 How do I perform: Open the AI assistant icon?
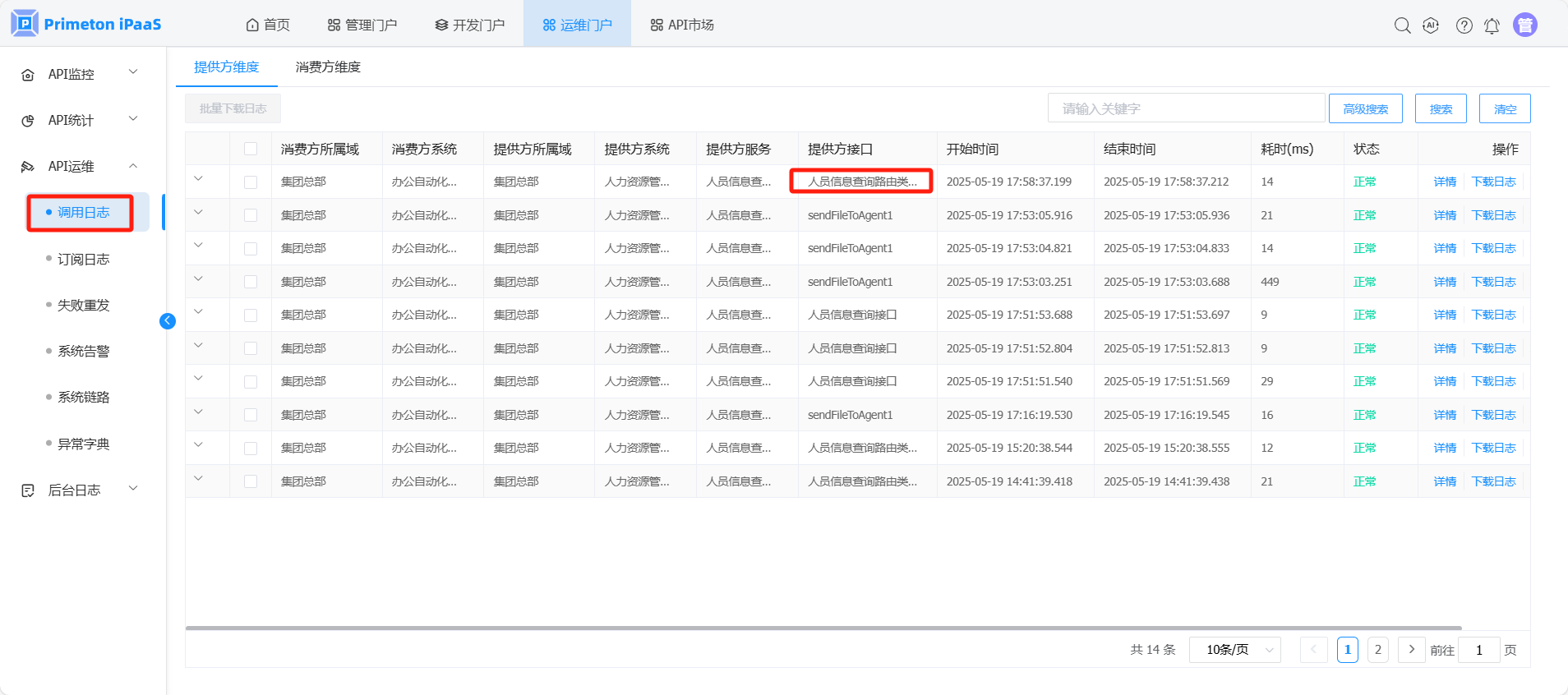point(1431,25)
